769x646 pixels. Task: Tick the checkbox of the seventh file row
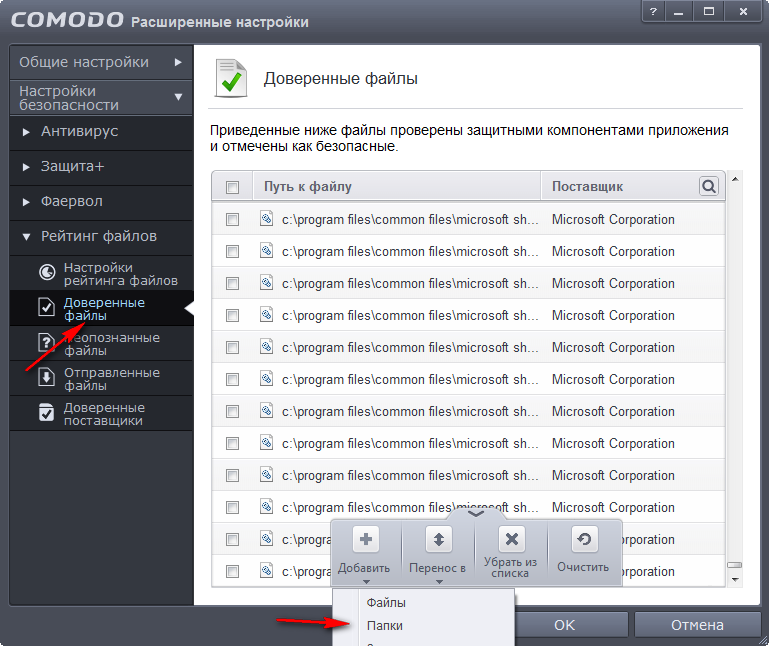[x=232, y=412]
